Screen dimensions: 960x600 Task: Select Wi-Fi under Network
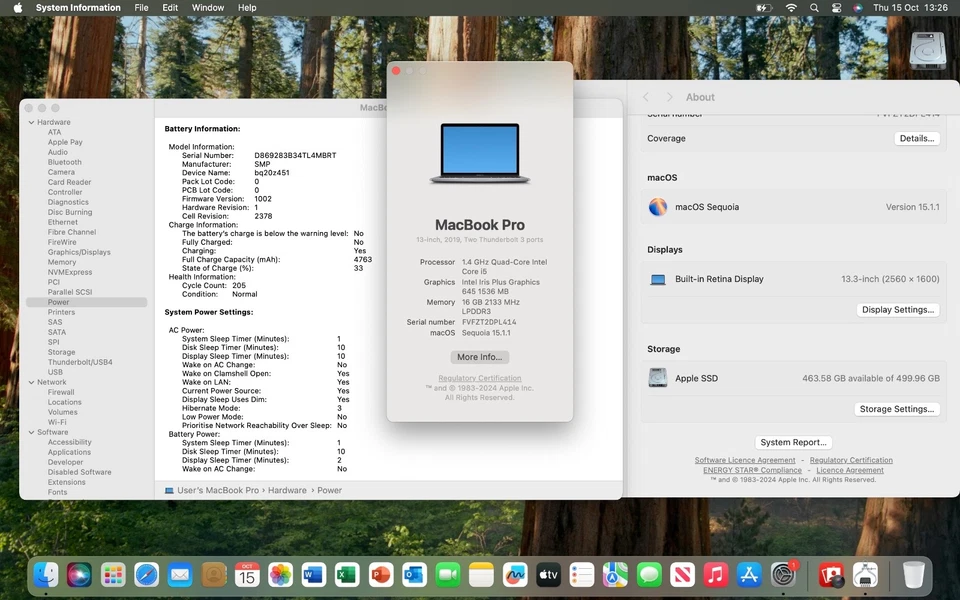click(57, 422)
